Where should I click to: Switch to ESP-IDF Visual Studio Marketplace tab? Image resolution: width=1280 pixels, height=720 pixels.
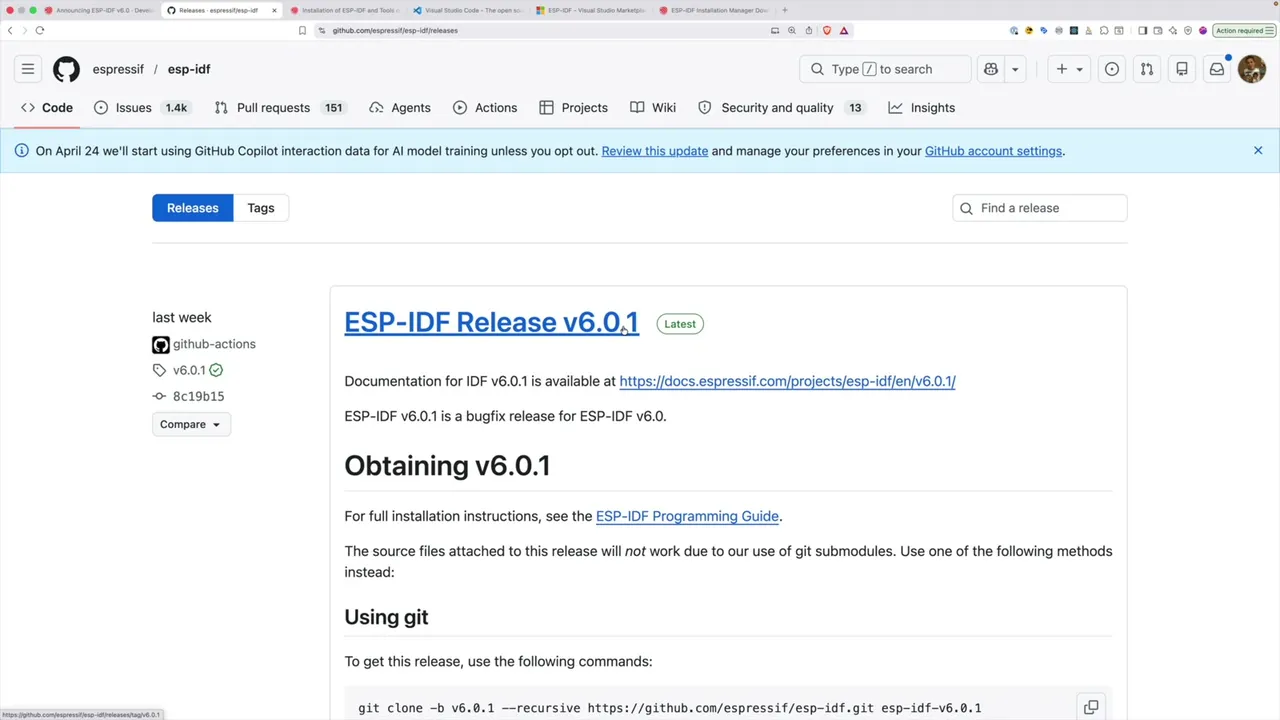[591, 10]
